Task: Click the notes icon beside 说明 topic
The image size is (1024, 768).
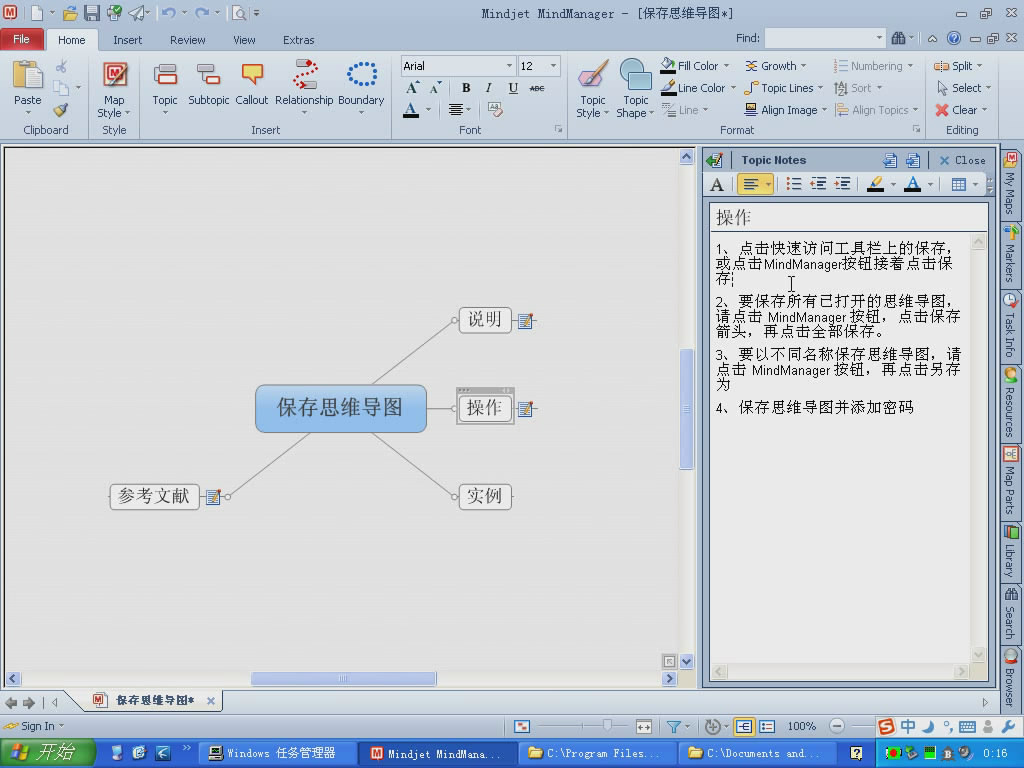Action: click(526, 321)
